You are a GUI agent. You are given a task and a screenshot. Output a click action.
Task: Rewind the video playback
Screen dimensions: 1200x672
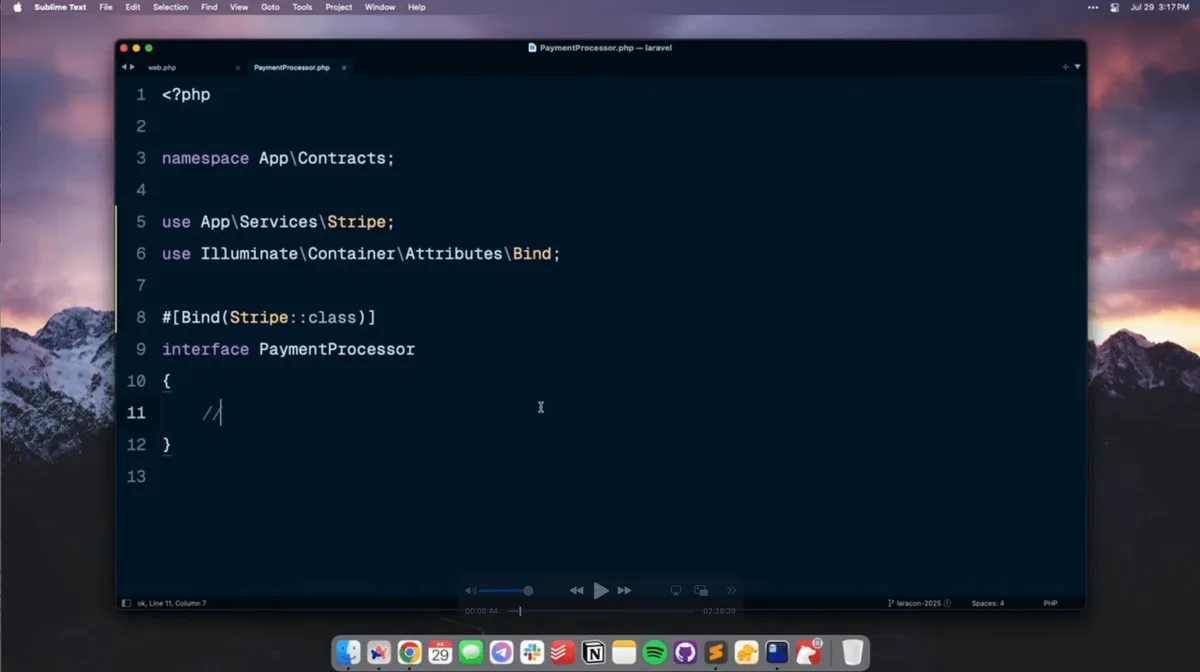576,590
